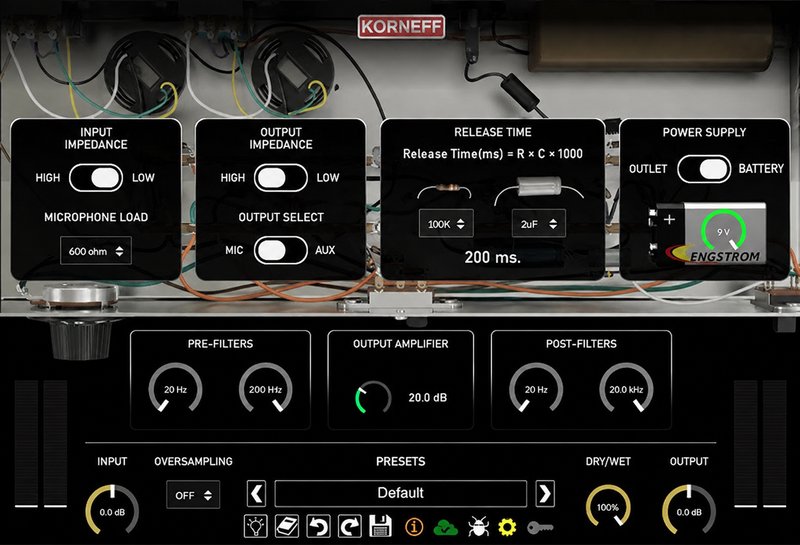Screen dimensions: 800x545
Task: Click the Post-Filters 20.0 kHz knob
Action: [626, 389]
